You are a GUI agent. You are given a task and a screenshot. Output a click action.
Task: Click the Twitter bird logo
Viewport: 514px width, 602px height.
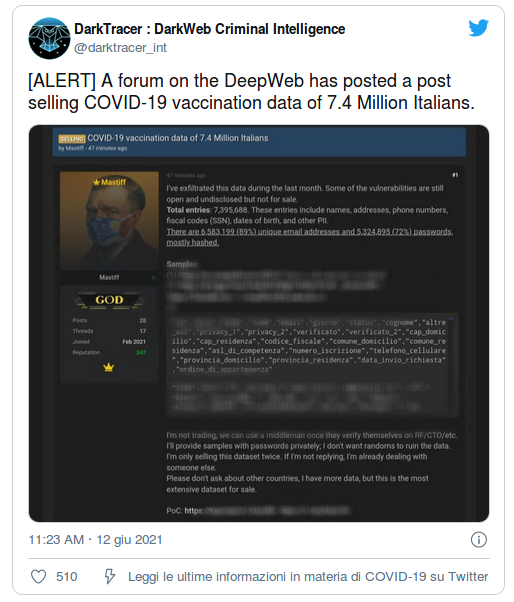[x=478, y=28]
